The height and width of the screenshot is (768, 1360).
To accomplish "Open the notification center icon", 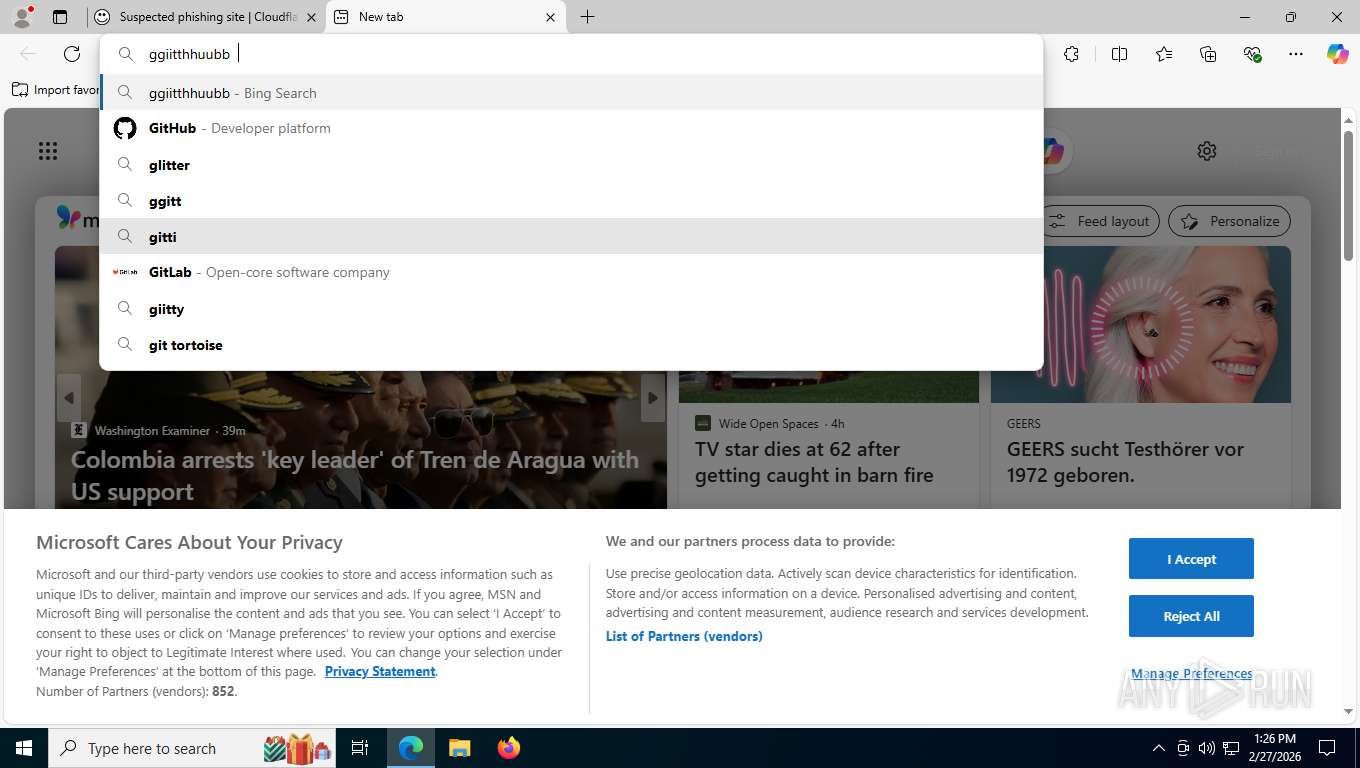I will click(x=1327, y=748).
